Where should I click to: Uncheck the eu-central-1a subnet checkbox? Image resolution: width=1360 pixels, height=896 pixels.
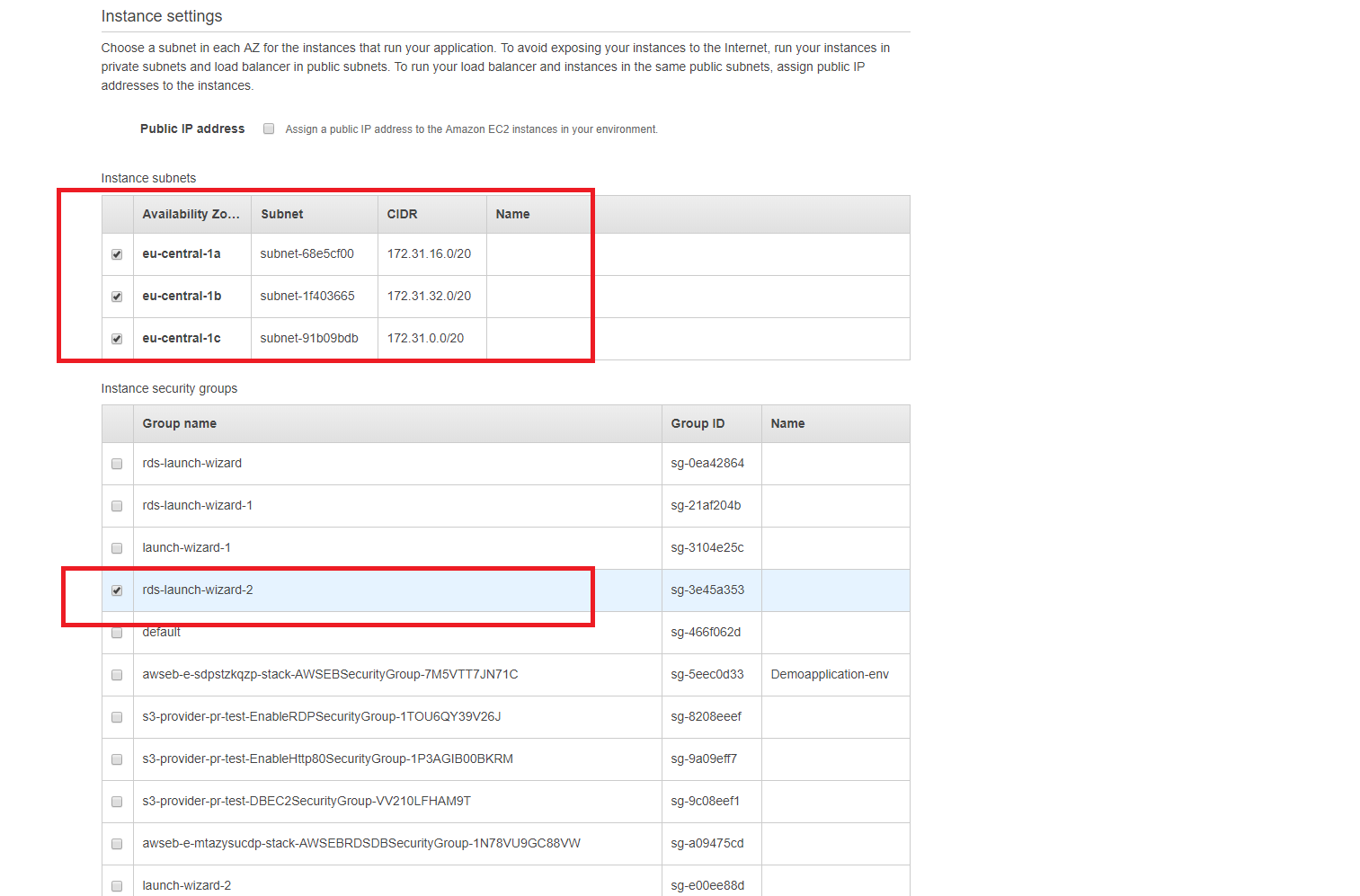[117, 254]
